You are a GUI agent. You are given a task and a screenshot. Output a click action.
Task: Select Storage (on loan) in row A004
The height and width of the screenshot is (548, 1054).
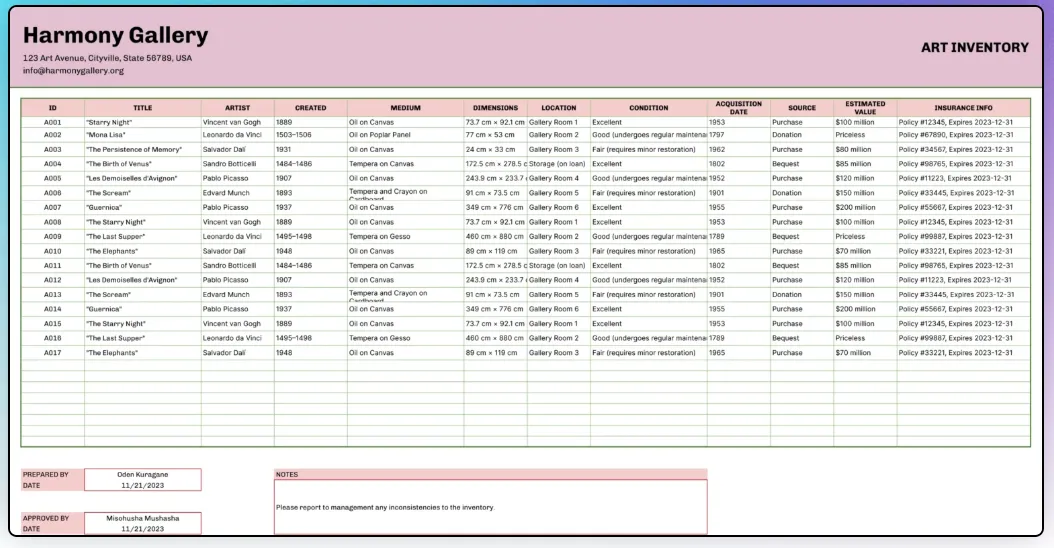559,164
